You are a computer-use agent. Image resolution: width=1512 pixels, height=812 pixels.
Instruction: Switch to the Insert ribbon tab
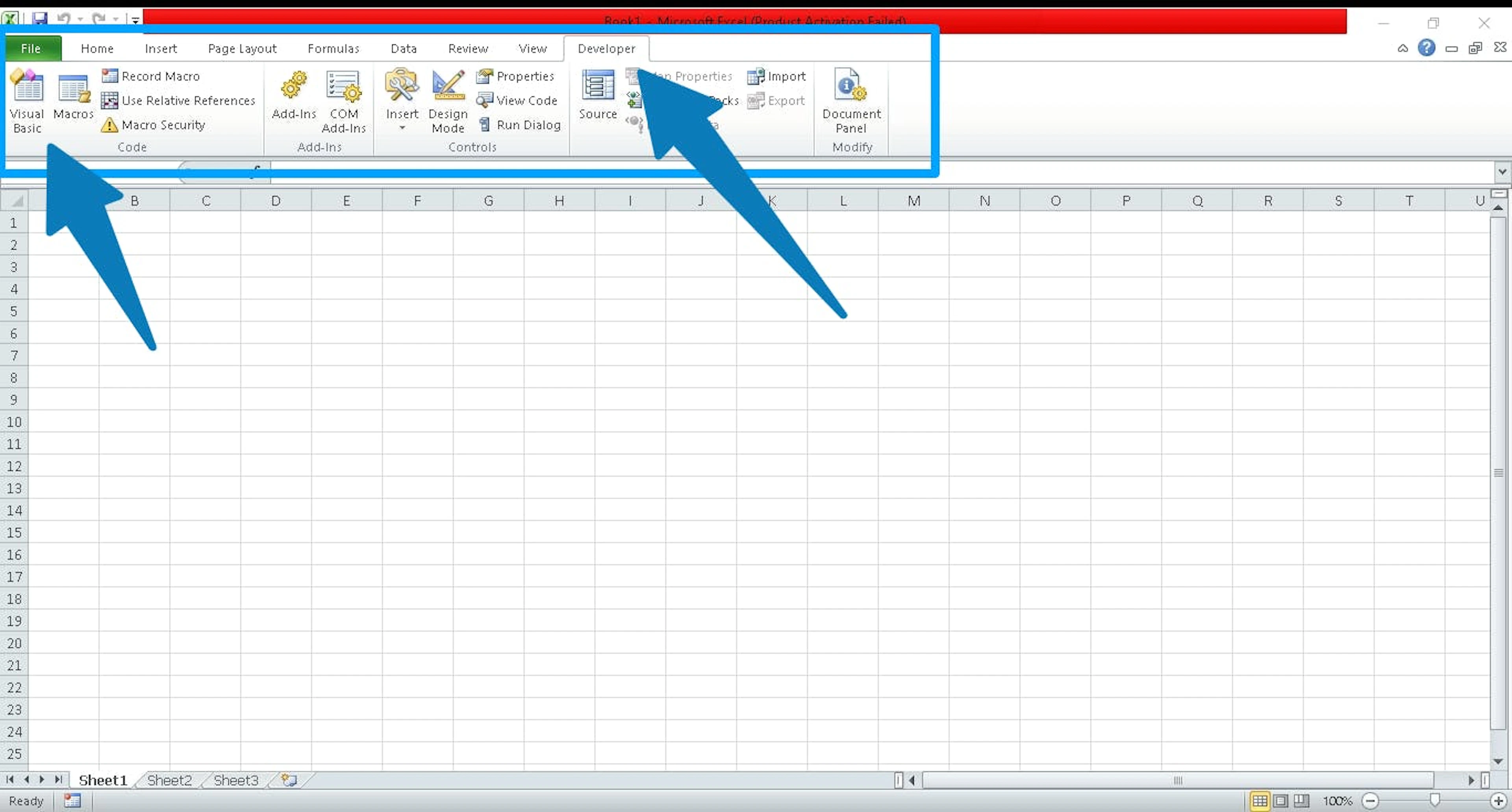161,49
